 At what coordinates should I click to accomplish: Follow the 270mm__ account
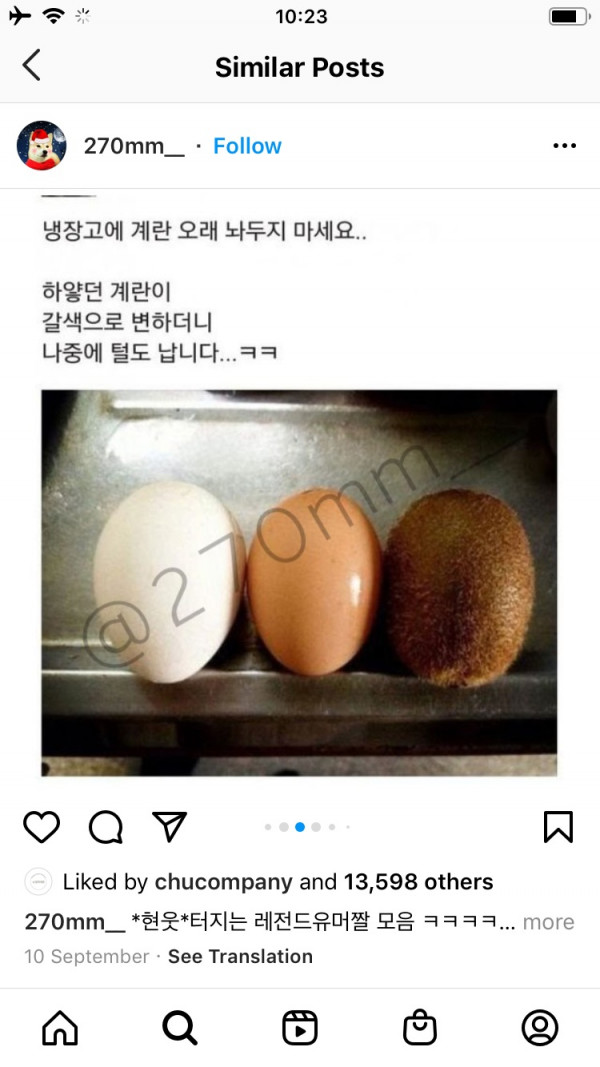(x=247, y=146)
